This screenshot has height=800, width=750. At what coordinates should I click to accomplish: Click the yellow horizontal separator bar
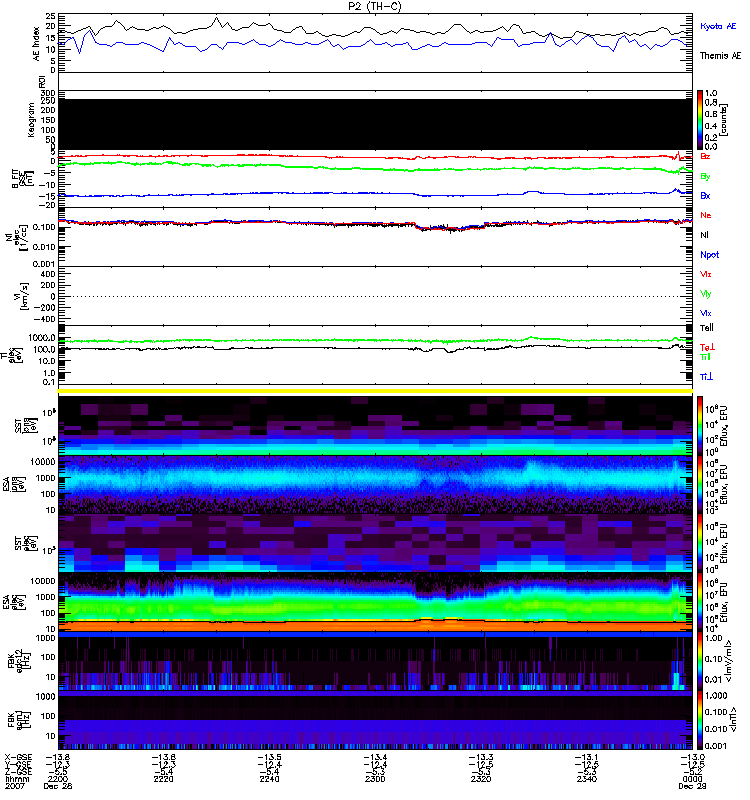pos(375,391)
